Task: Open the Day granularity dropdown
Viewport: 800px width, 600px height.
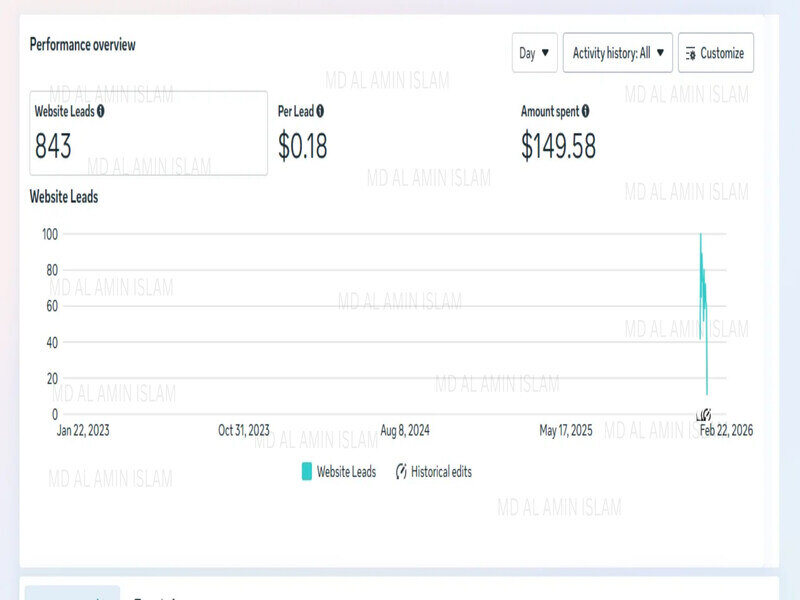Action: (x=534, y=53)
